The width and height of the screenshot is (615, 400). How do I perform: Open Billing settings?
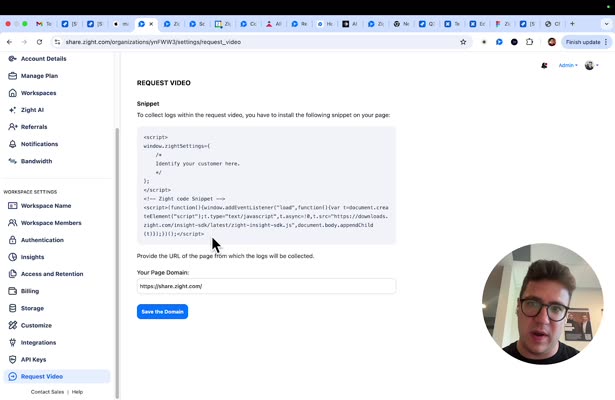tap(24, 291)
